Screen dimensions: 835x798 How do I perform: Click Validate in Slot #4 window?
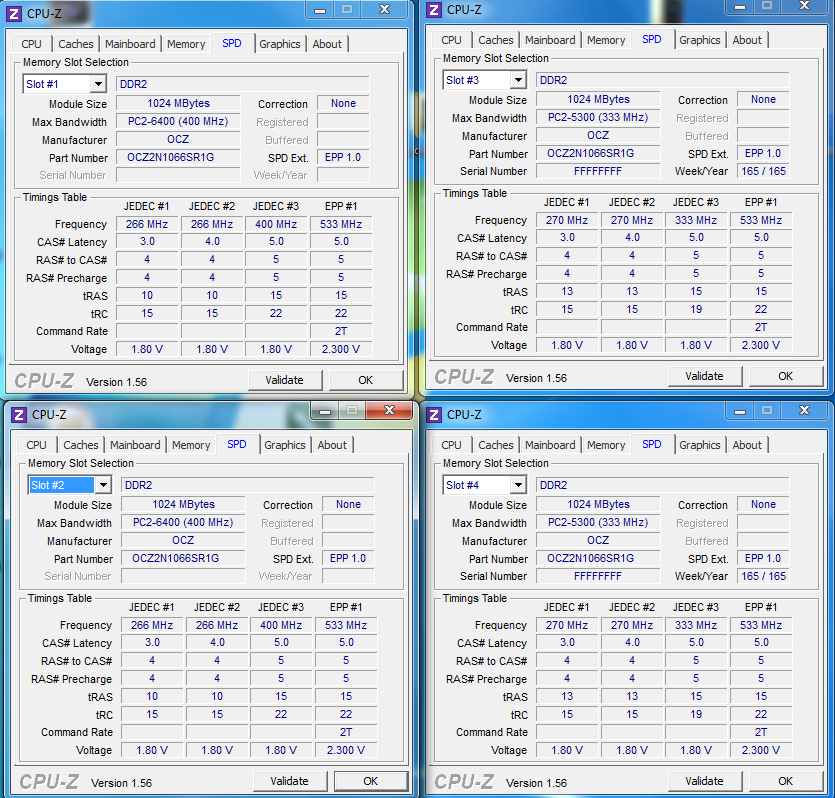pyautogui.click(x=705, y=781)
